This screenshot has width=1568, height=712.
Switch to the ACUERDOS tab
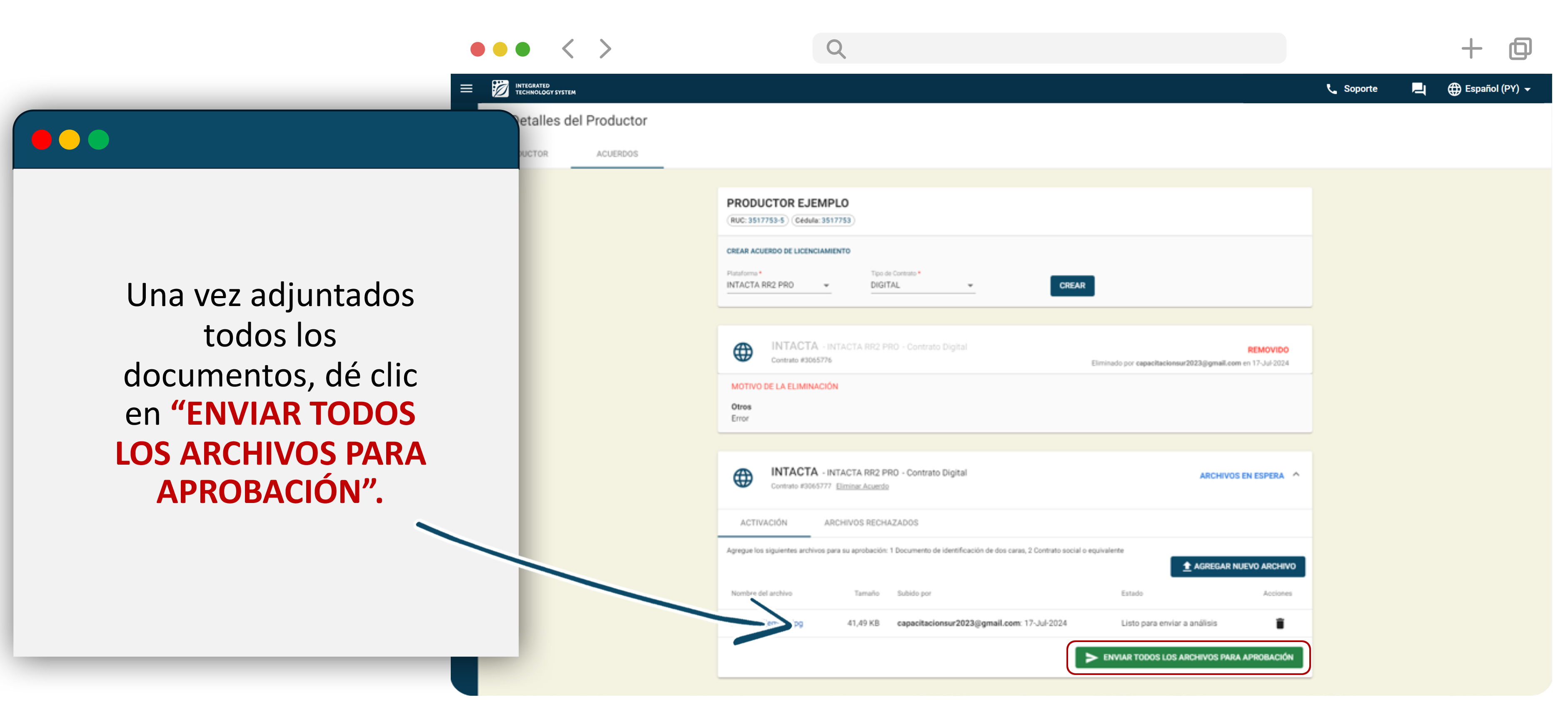[x=617, y=154]
